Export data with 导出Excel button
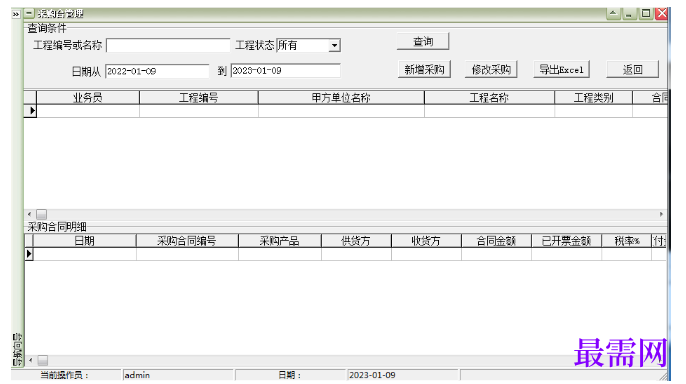Viewport: 686px width, 384px height. coord(561,70)
